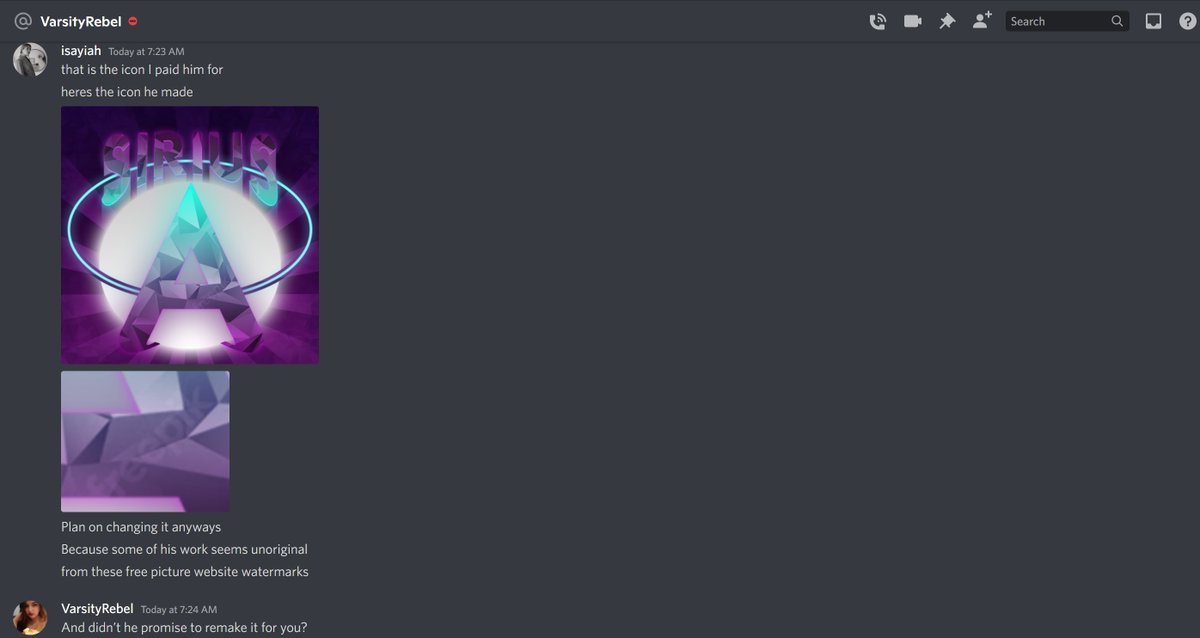Click VarsityRebel username above the reply

pos(97,608)
